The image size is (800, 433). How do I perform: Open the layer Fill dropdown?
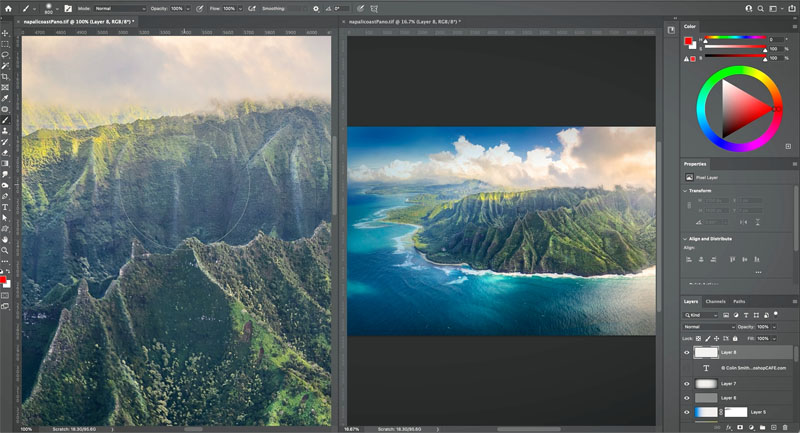pyautogui.click(x=774, y=339)
